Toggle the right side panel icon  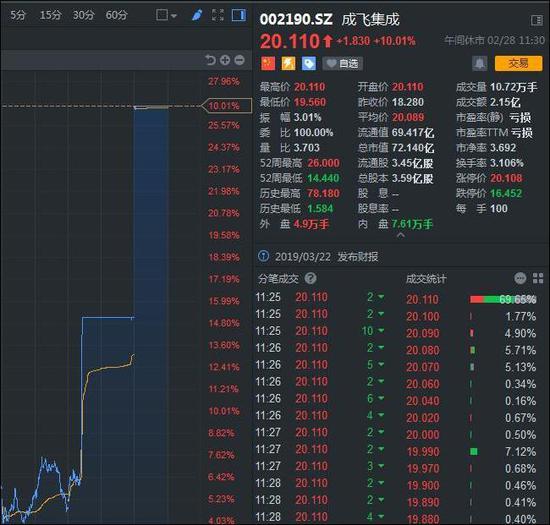239,15
